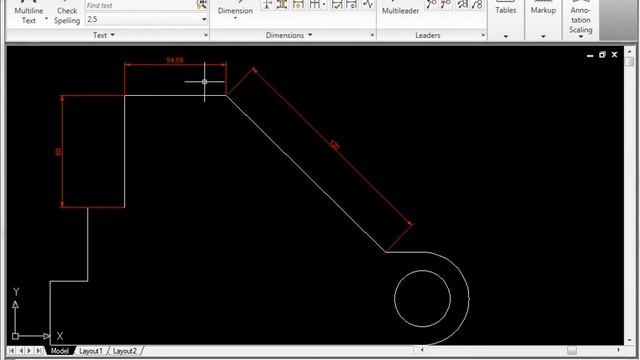Select the red vertical dimension on left

[62, 151]
